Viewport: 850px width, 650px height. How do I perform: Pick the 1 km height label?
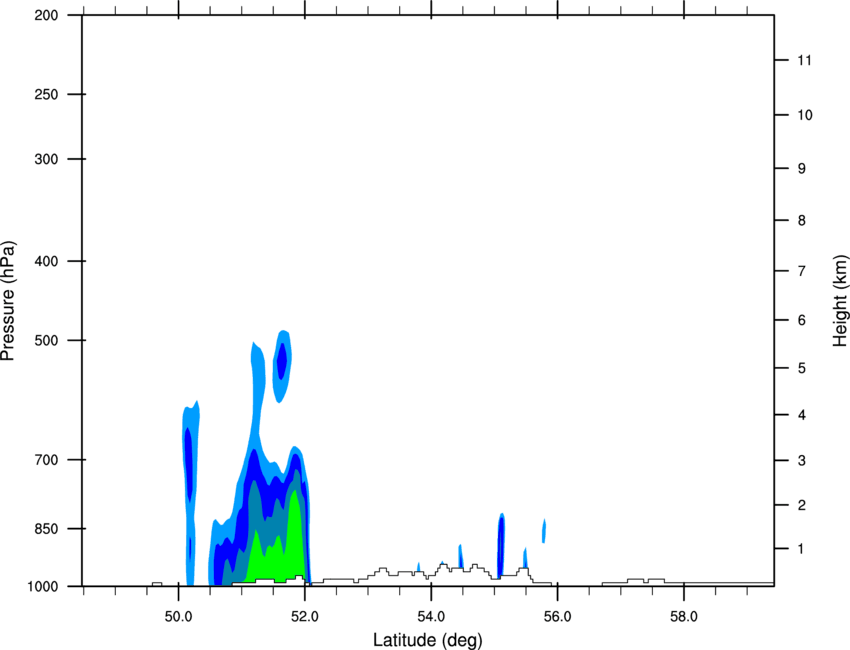(x=801, y=549)
